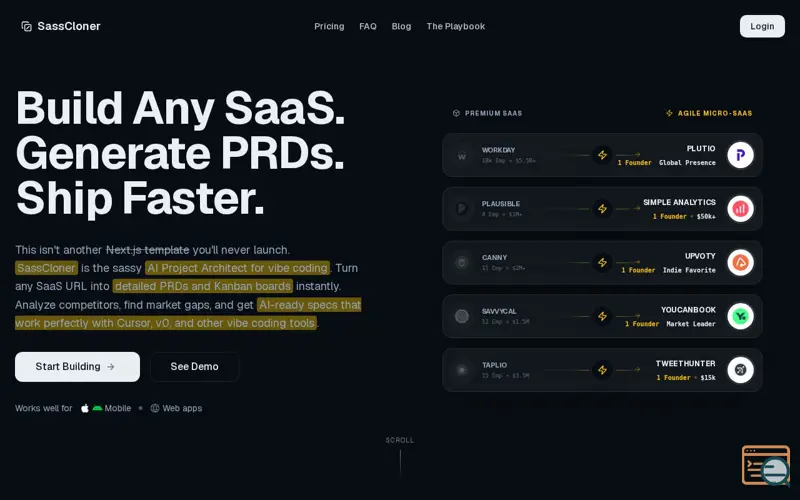
Task: Click the SavvyCal logo circle
Action: (462, 316)
